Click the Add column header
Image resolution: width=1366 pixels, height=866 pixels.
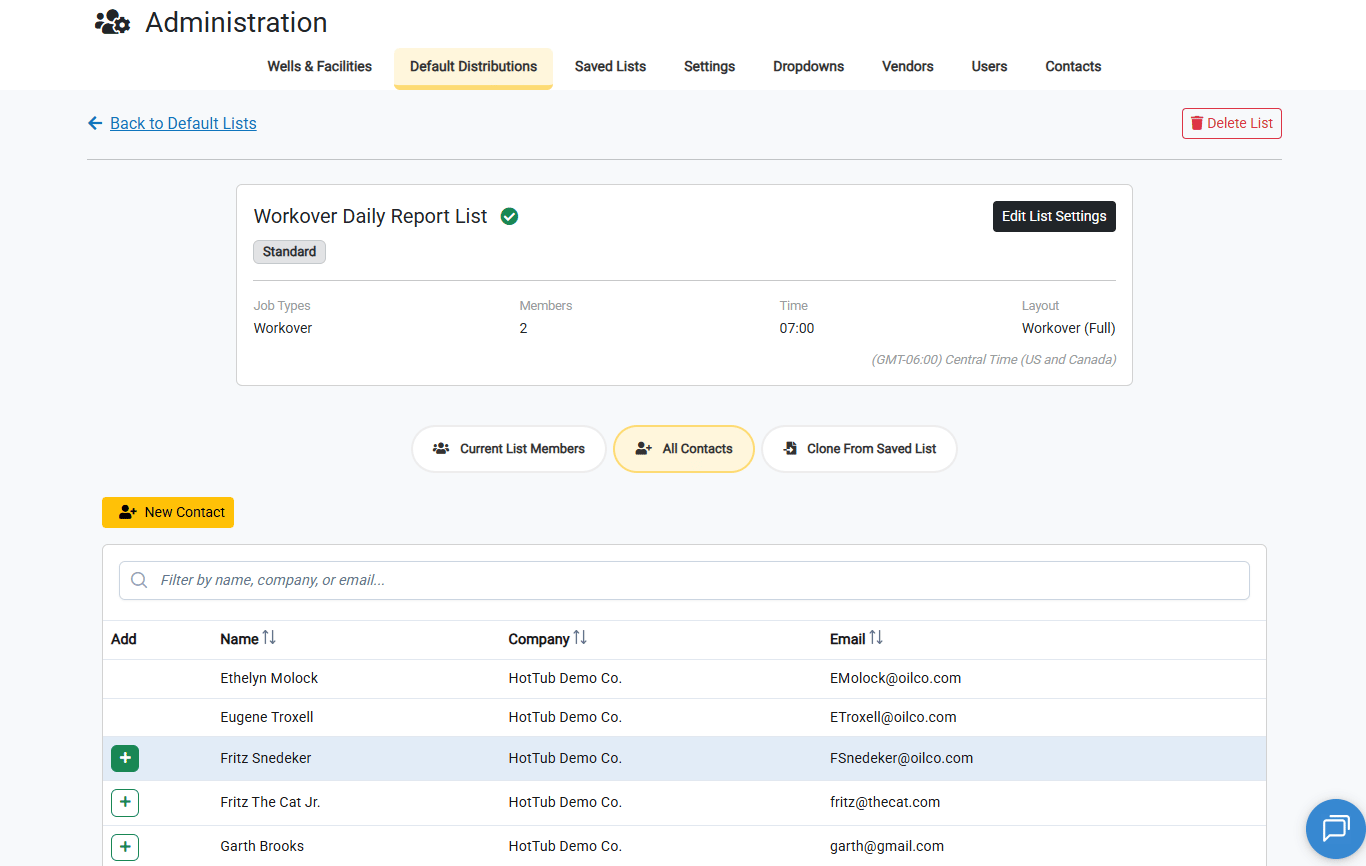[124, 639]
